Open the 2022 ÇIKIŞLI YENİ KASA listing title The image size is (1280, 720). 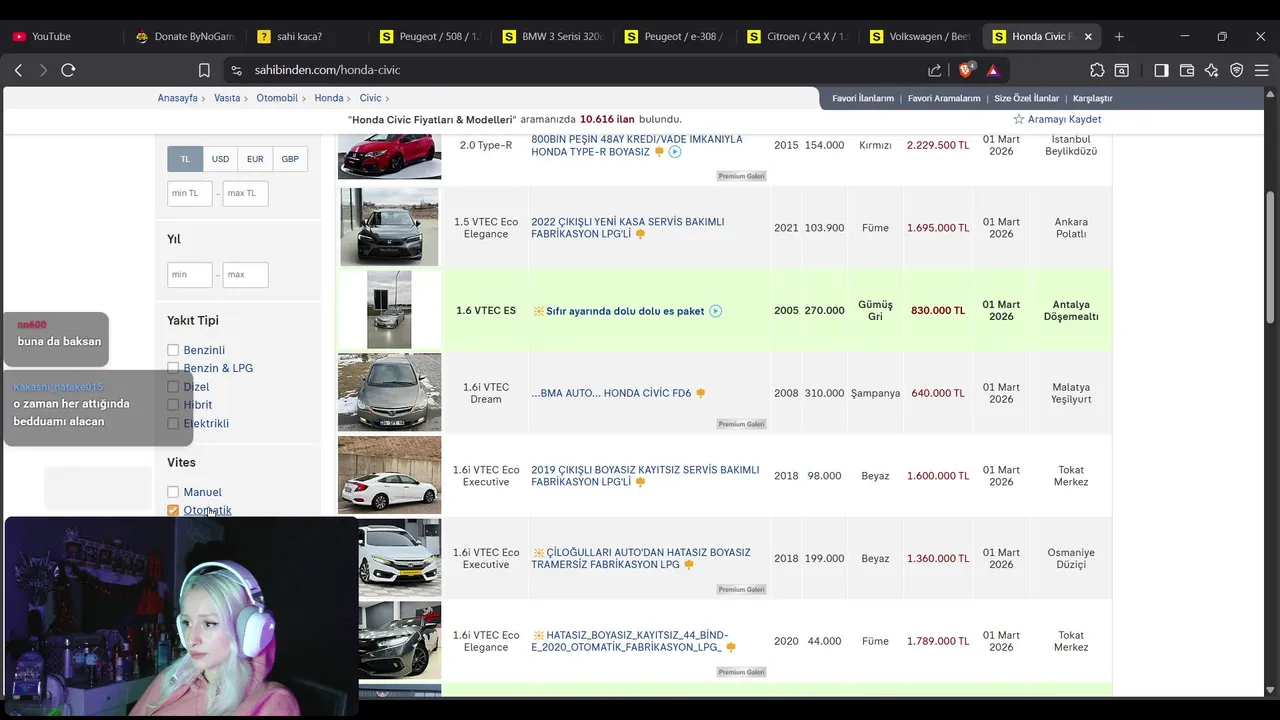point(628,228)
